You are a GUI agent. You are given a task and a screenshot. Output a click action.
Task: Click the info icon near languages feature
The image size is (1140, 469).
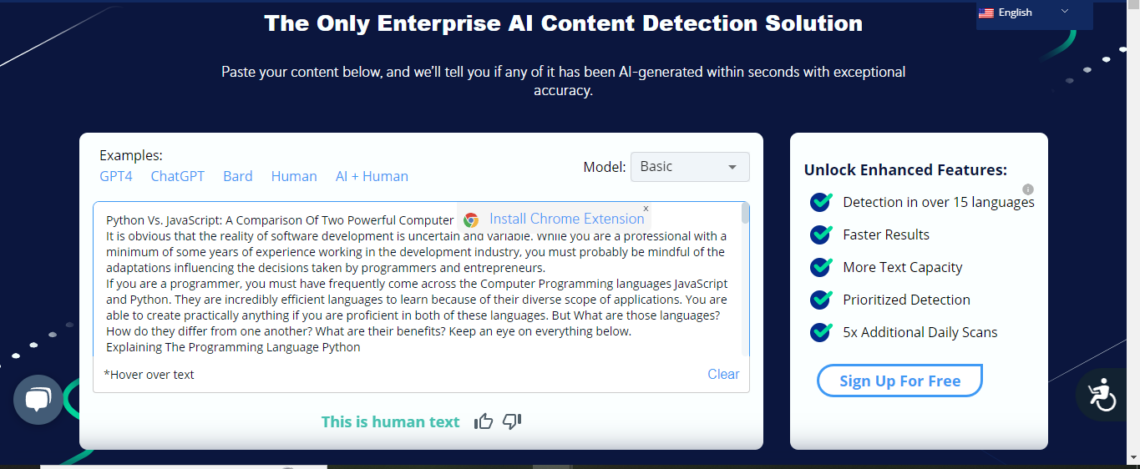[1028, 189]
